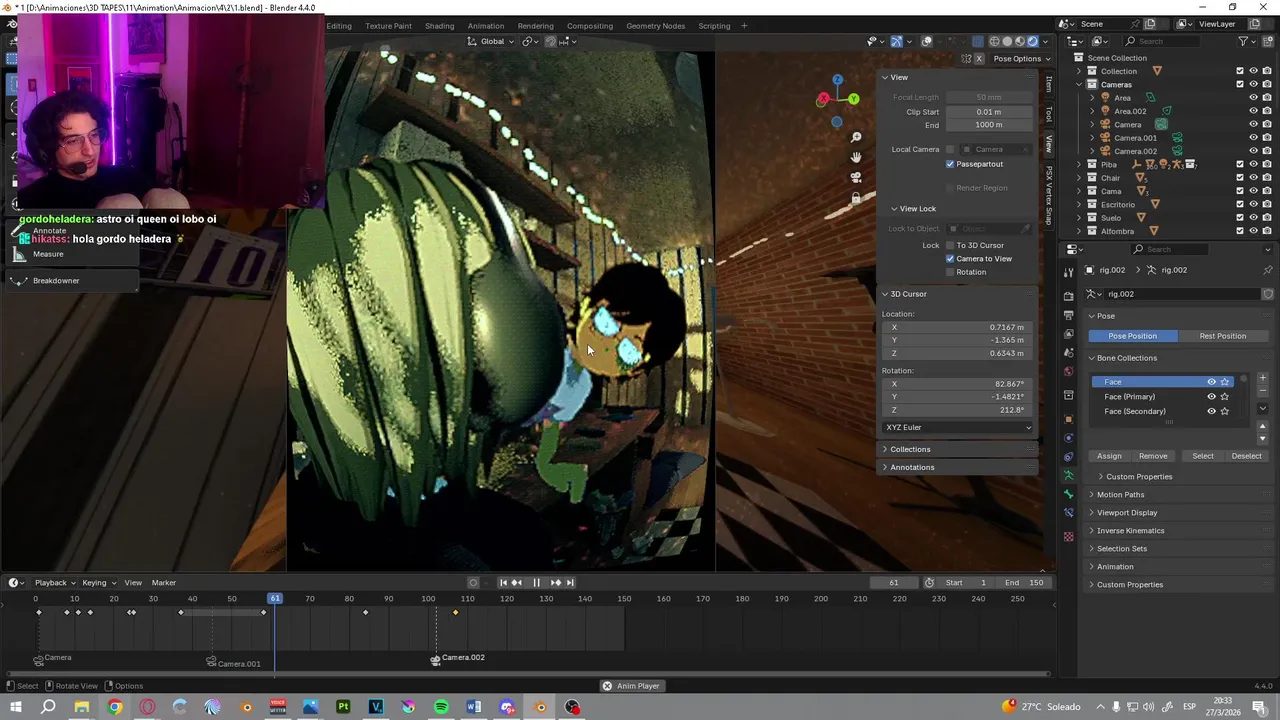Open Spotify from the Windows taskbar
The image size is (1280, 720).
[441, 707]
